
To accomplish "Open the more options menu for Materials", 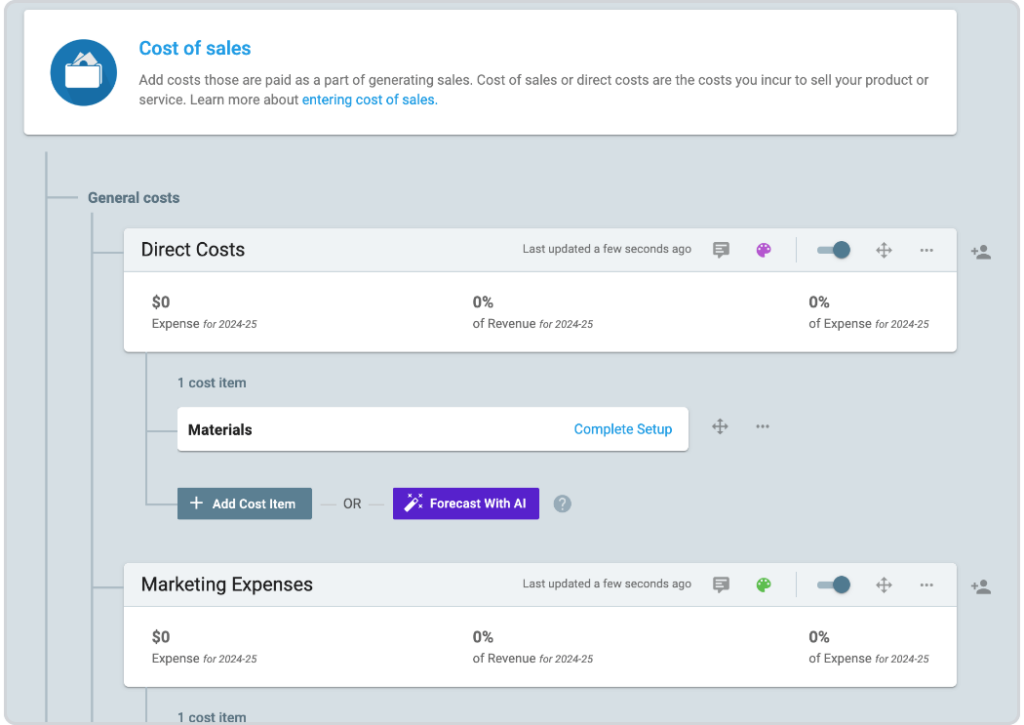I will 762,426.
